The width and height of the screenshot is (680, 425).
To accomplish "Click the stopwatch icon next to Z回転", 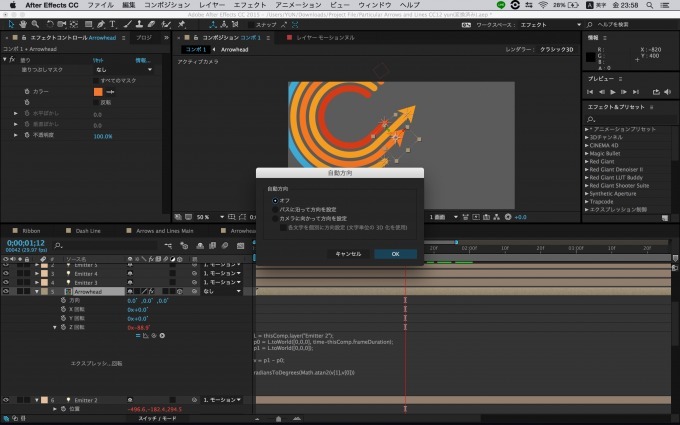I will point(61,327).
